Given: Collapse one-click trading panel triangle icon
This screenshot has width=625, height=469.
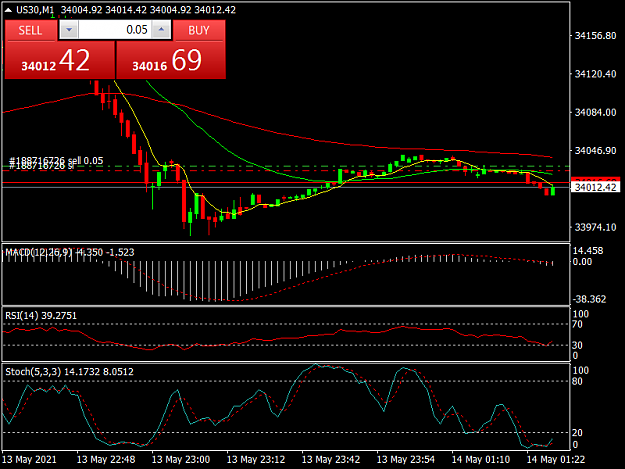Looking at the screenshot, I should tap(8, 10).
